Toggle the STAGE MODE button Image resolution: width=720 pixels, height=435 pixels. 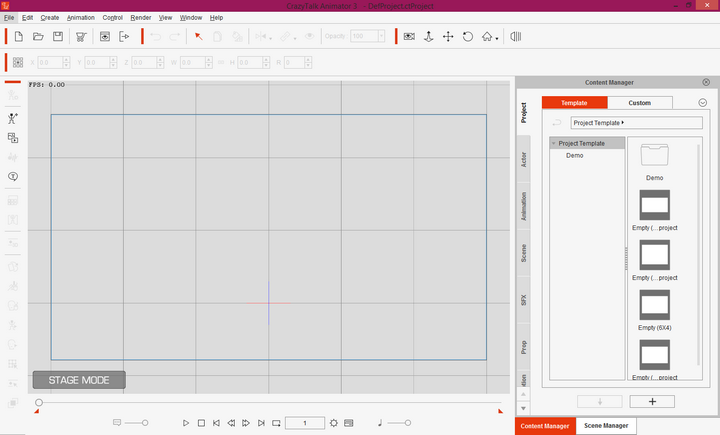pos(79,380)
